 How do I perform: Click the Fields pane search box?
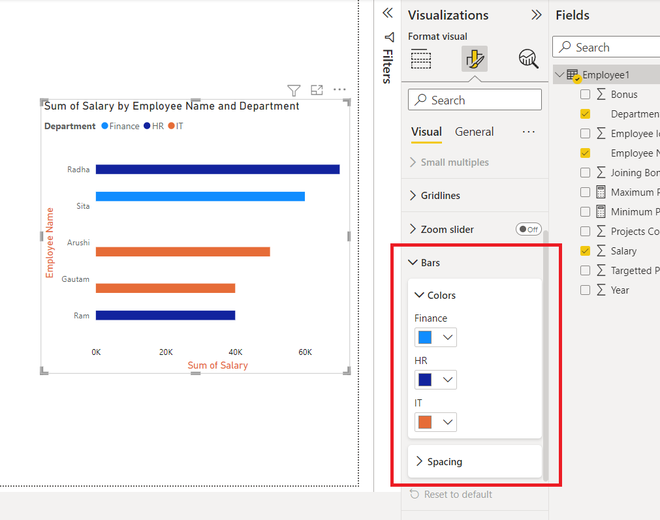[x=606, y=47]
